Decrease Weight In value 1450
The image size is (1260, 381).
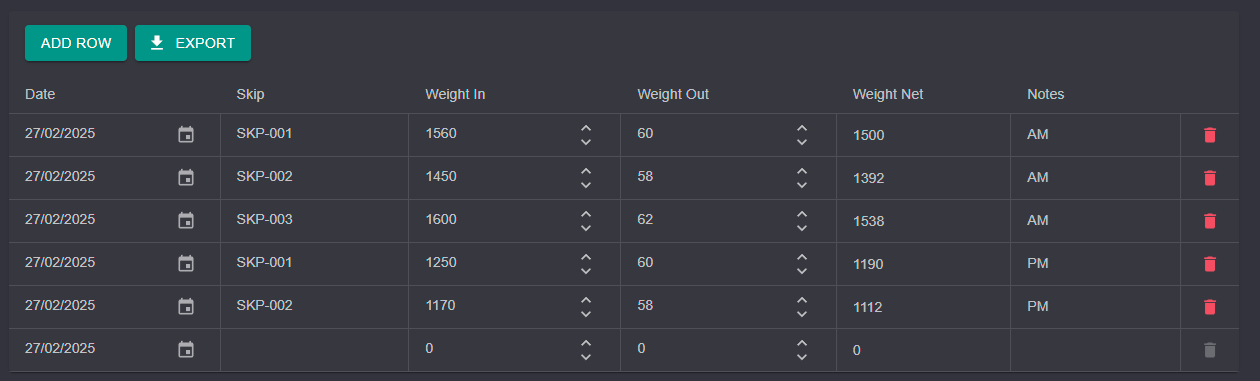586,185
